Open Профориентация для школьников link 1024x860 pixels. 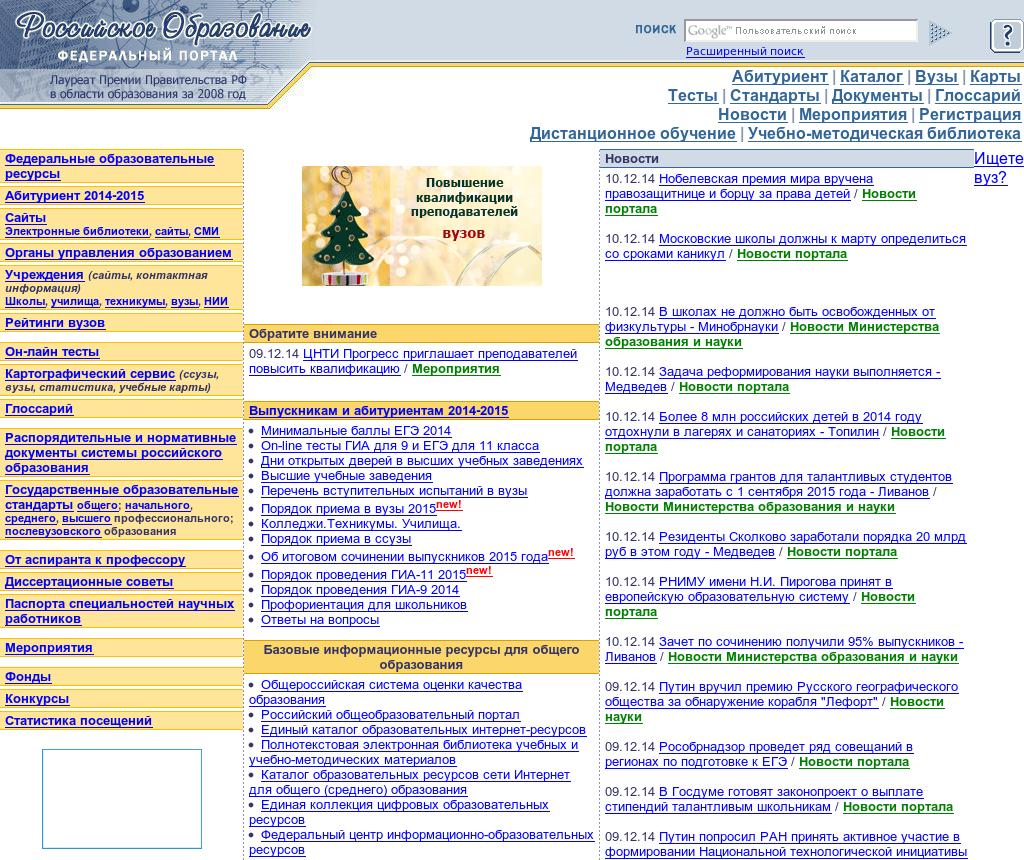[364, 605]
